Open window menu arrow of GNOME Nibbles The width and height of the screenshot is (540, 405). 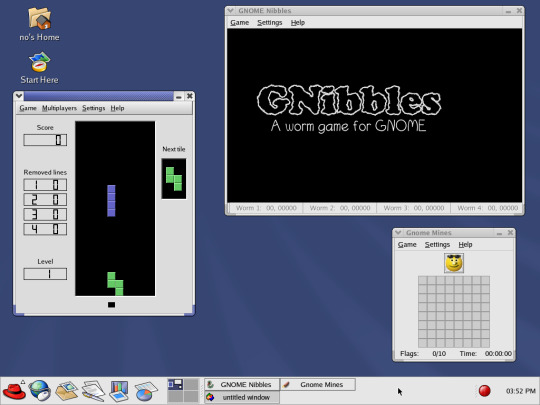pos(231,11)
